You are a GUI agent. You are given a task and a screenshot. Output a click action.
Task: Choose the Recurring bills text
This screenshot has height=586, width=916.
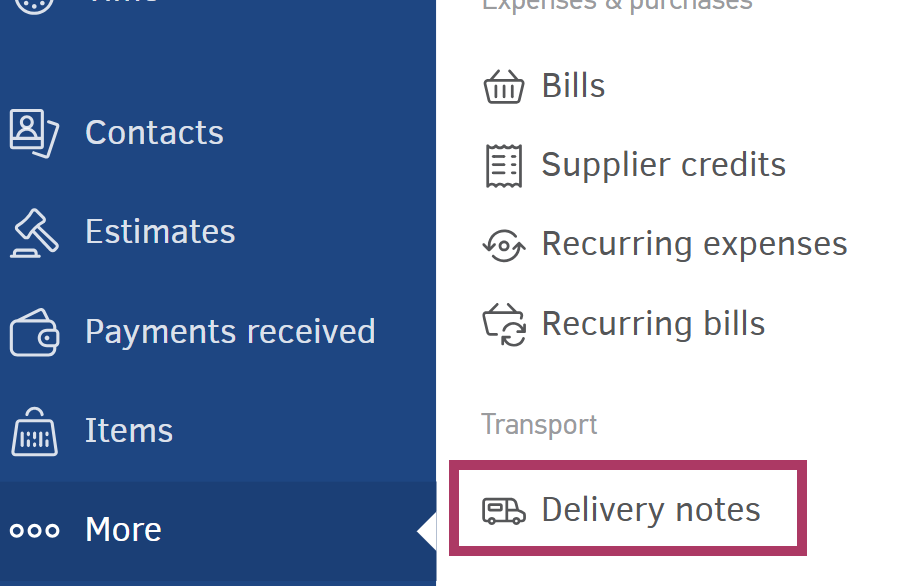[x=653, y=324]
